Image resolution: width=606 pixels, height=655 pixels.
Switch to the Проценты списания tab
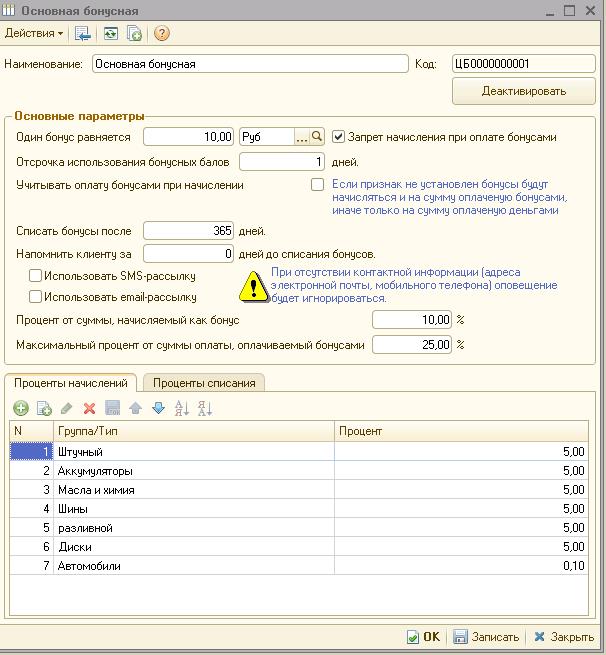click(204, 383)
